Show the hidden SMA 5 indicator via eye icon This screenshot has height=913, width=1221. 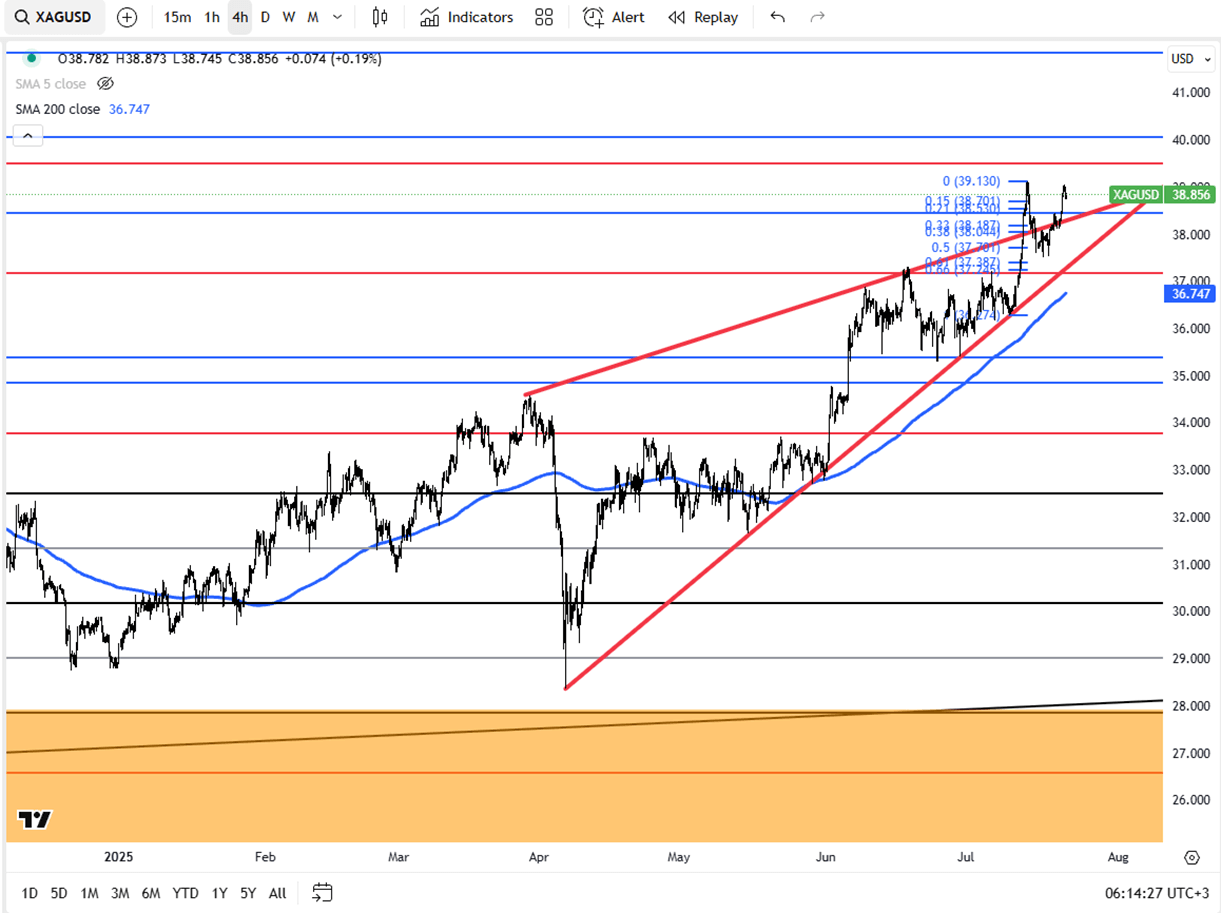(105, 84)
